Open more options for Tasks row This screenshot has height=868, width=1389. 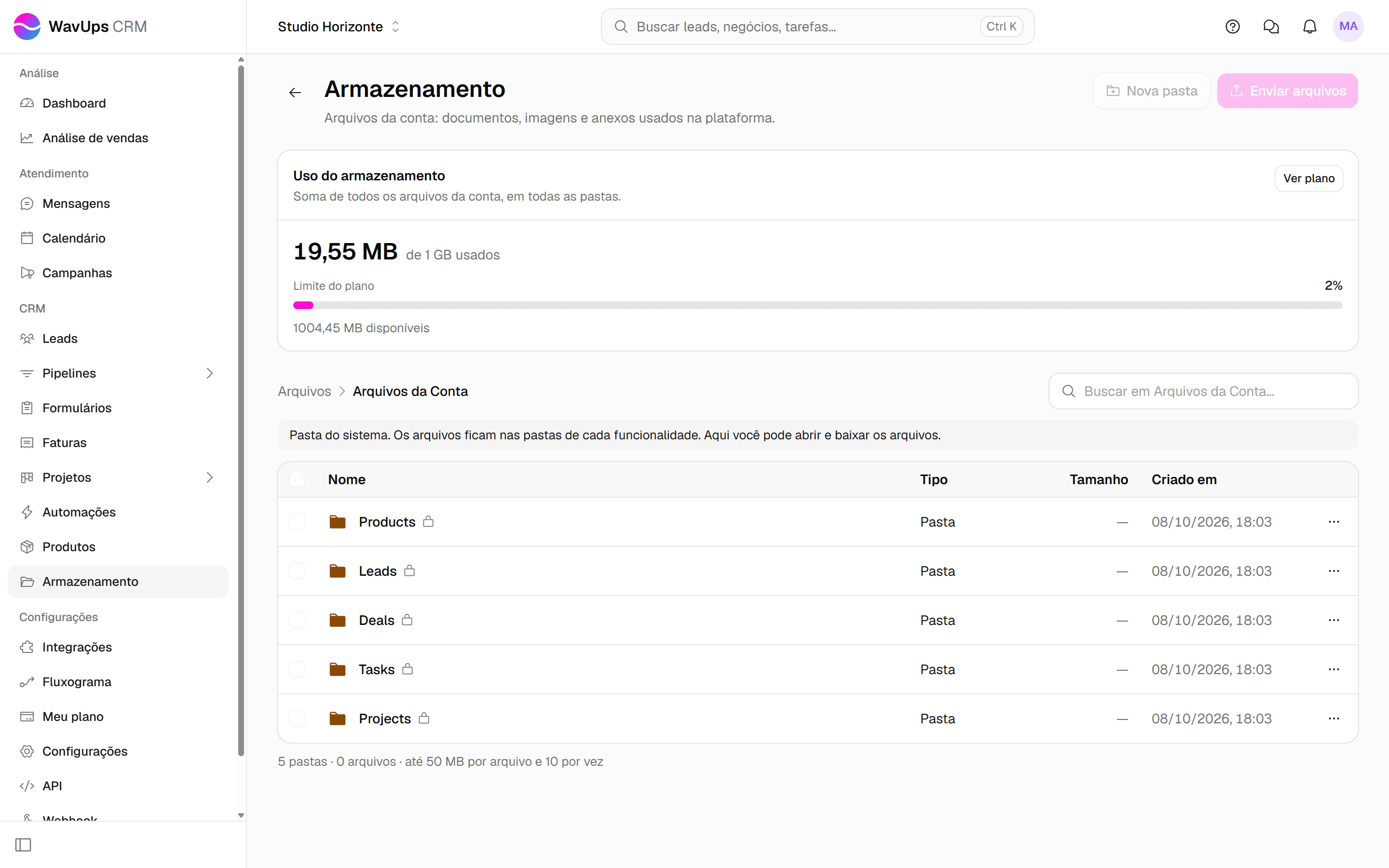[1334, 669]
